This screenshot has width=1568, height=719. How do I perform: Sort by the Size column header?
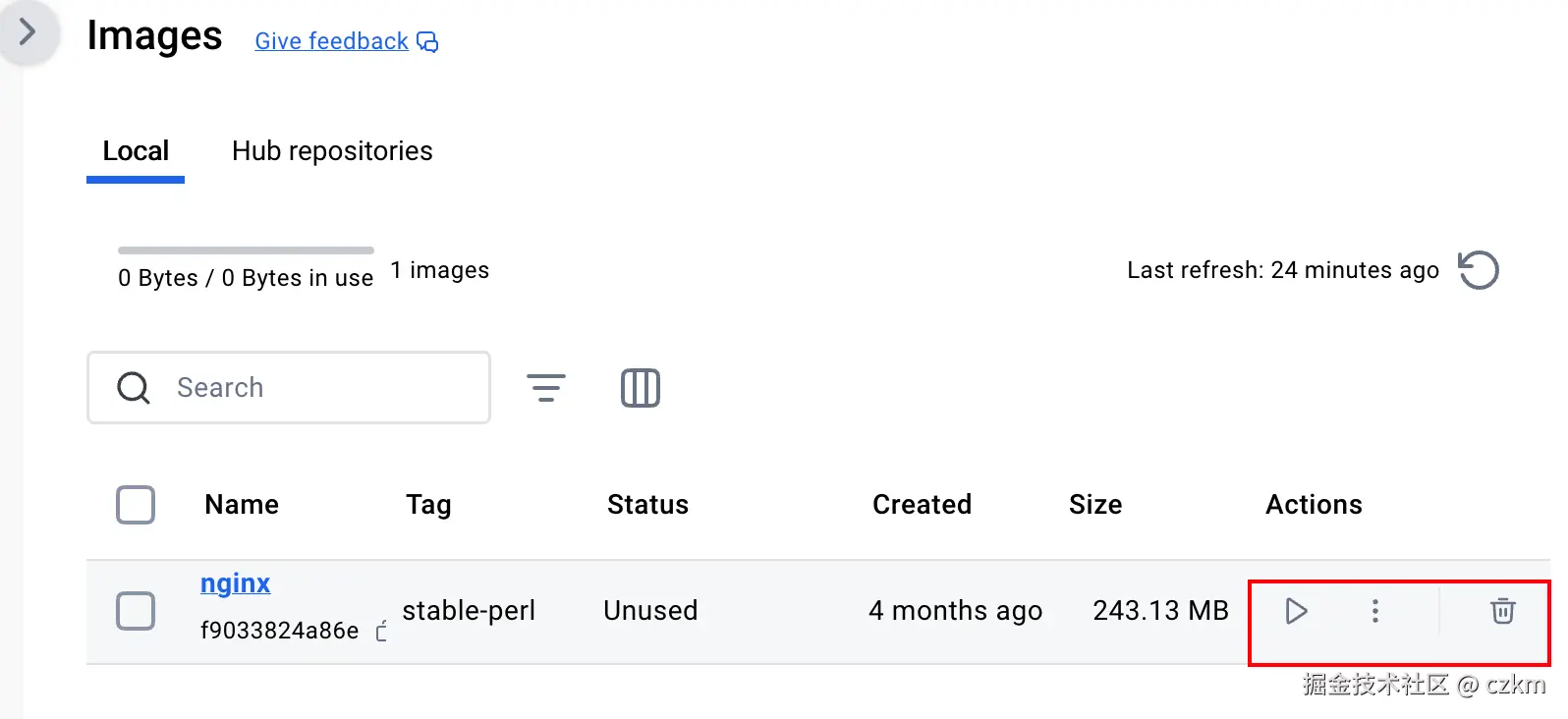(1095, 505)
